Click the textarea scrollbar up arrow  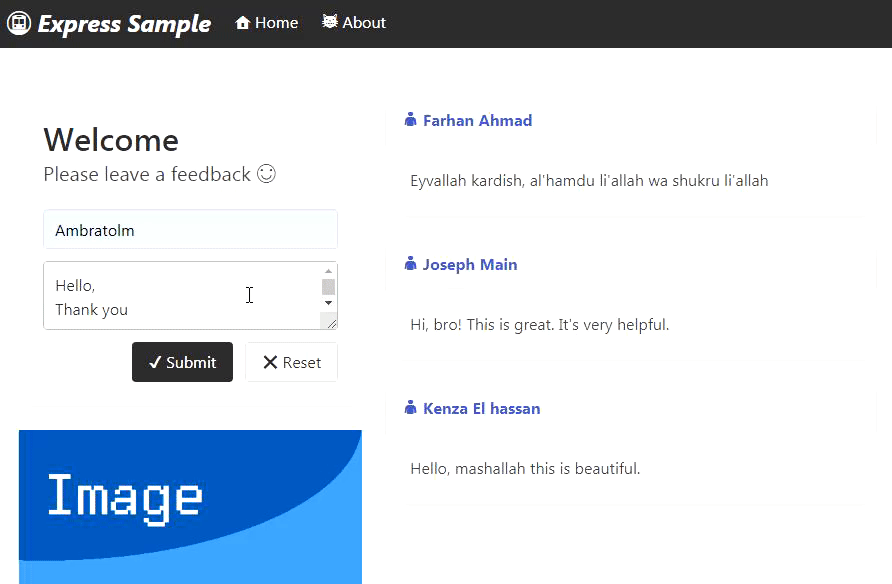pyautogui.click(x=328, y=271)
